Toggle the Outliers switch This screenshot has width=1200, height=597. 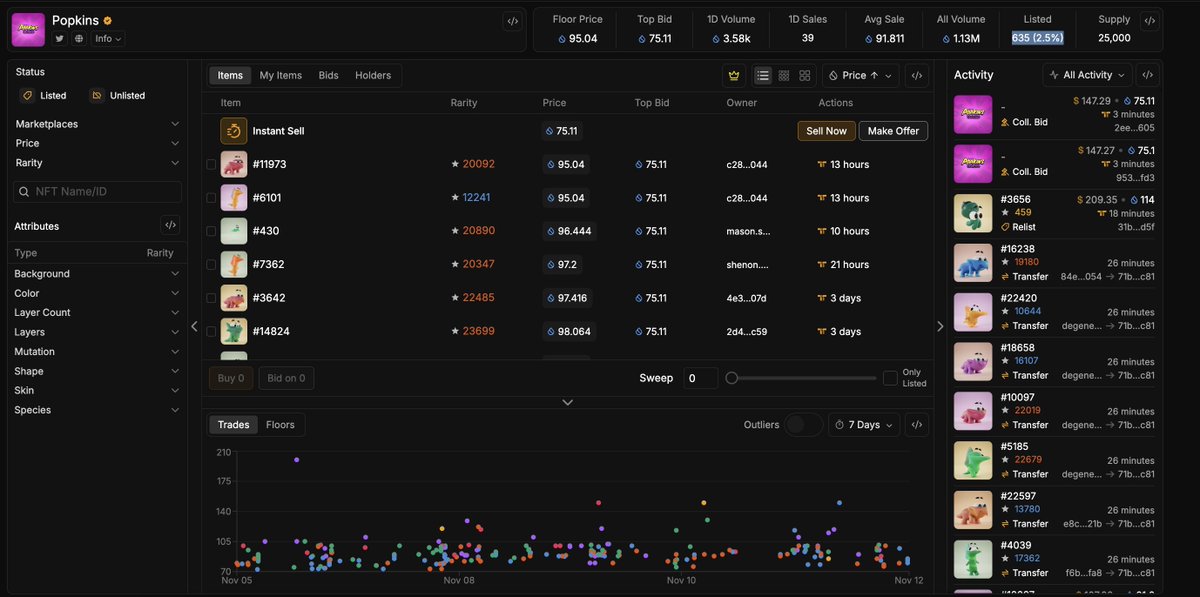803,425
